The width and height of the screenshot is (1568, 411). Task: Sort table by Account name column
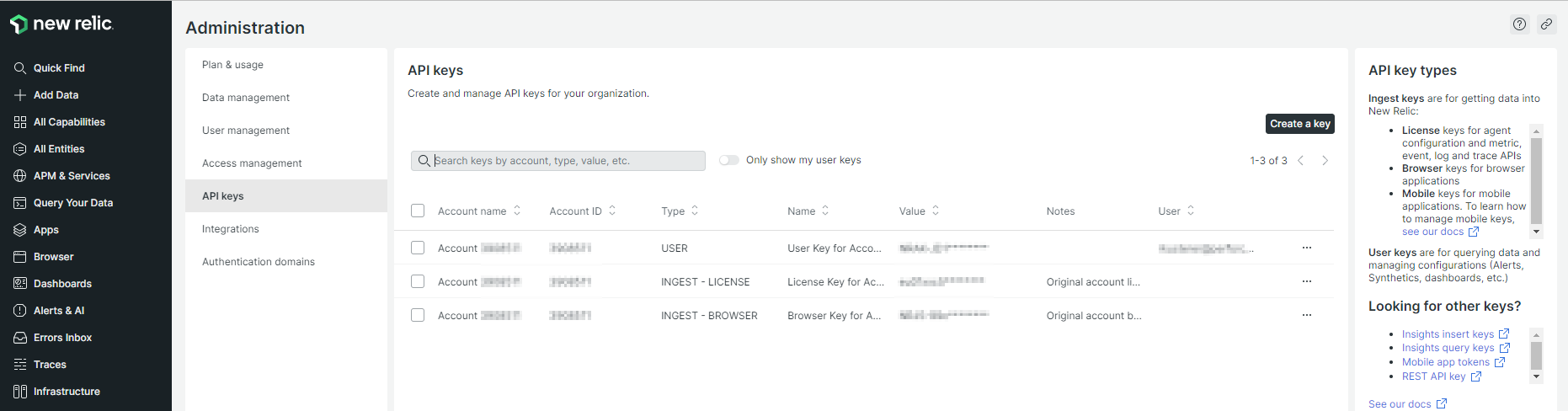[x=517, y=211]
